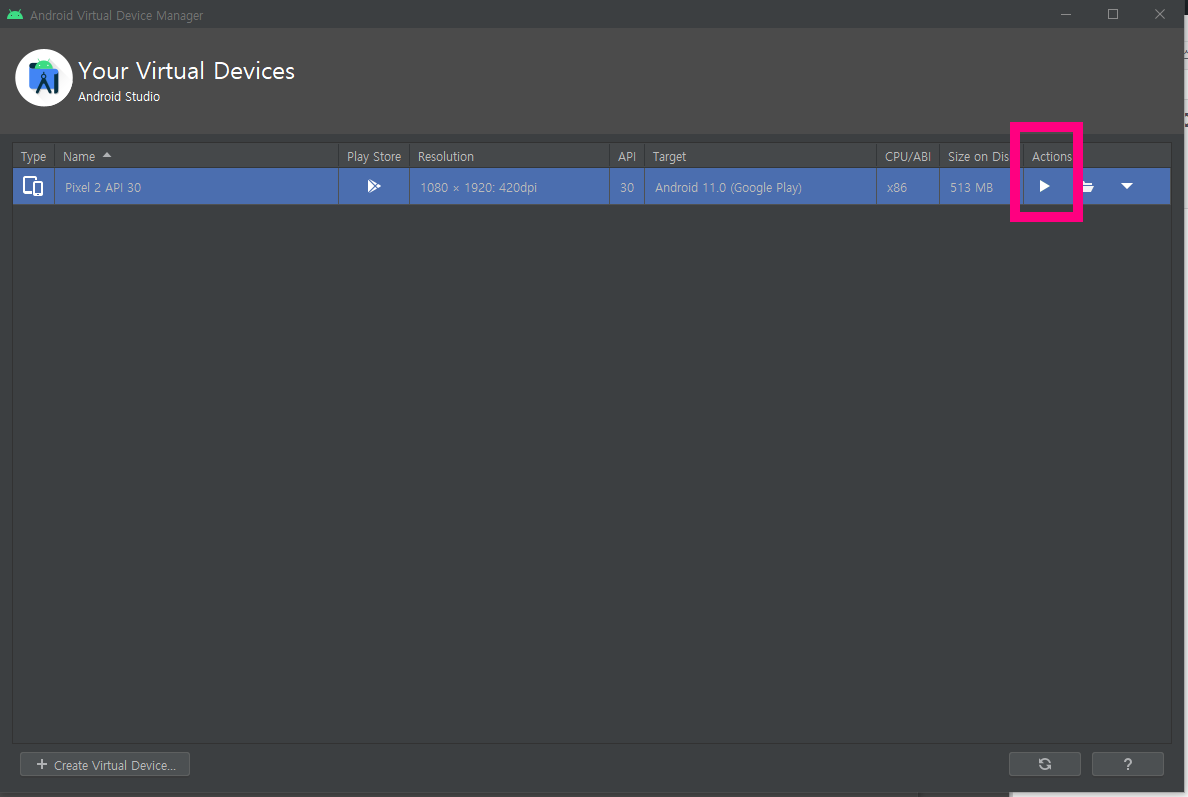The height and width of the screenshot is (797, 1188).
Task: Click the Android Studio logo icon
Action: coord(44,78)
